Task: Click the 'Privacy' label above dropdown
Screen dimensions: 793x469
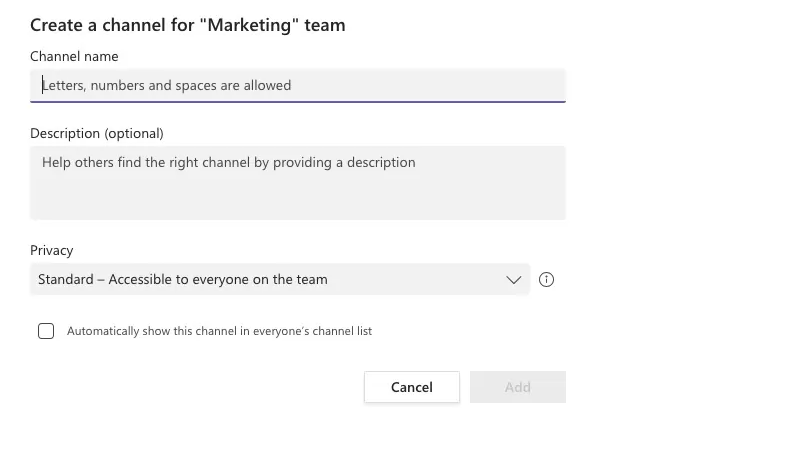Action: tap(52, 251)
